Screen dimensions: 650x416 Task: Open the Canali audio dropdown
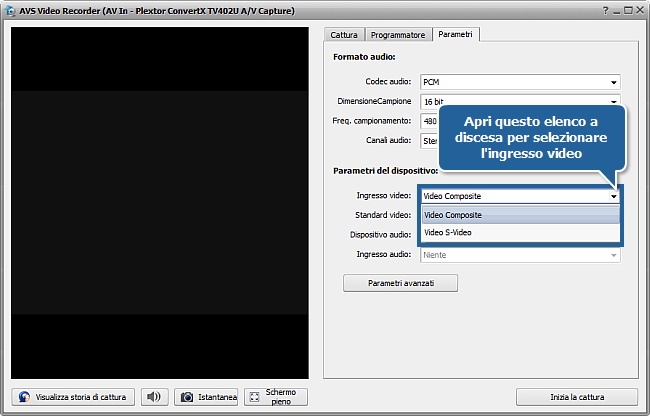pos(429,141)
